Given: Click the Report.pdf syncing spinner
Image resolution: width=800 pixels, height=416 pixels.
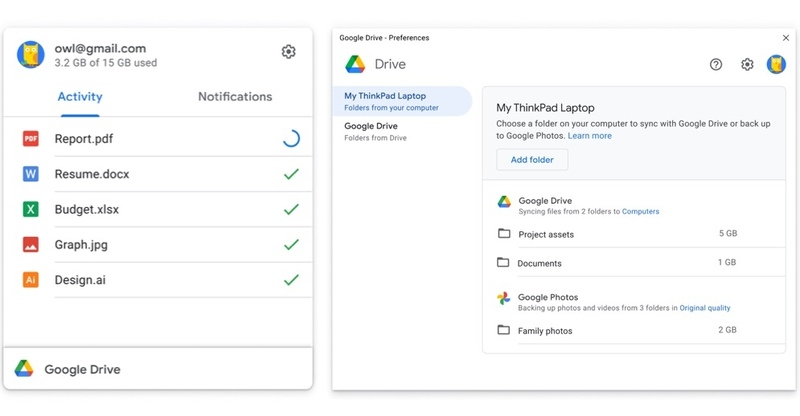Looking at the screenshot, I should click(291, 138).
